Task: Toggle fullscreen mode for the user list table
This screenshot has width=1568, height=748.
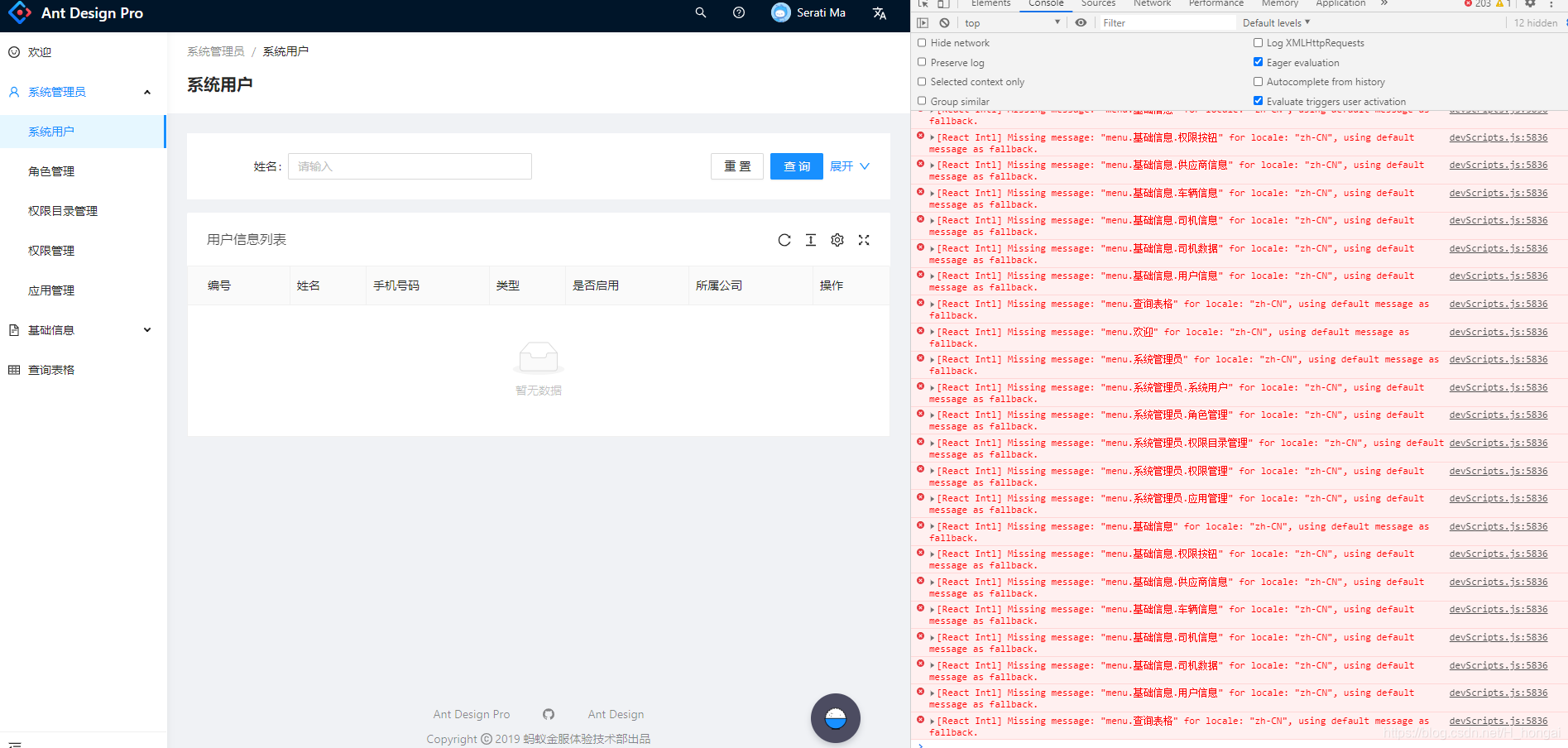Action: pyautogui.click(x=863, y=239)
